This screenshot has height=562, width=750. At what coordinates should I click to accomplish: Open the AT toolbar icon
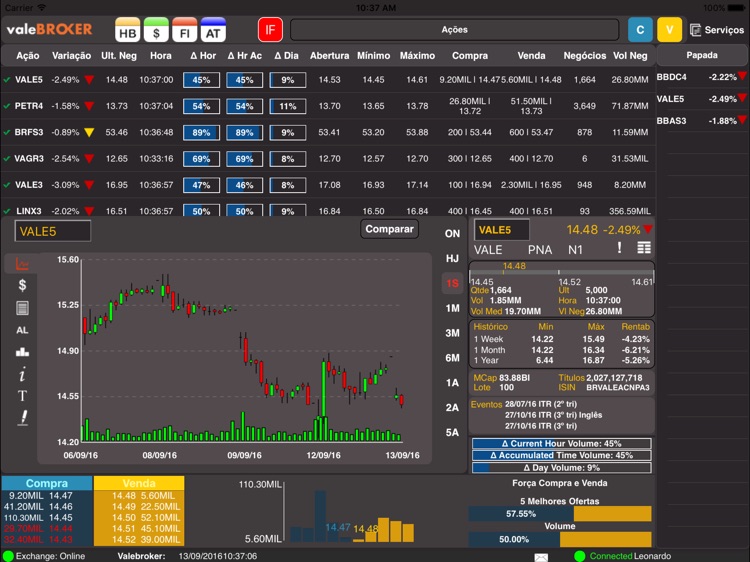click(213, 30)
